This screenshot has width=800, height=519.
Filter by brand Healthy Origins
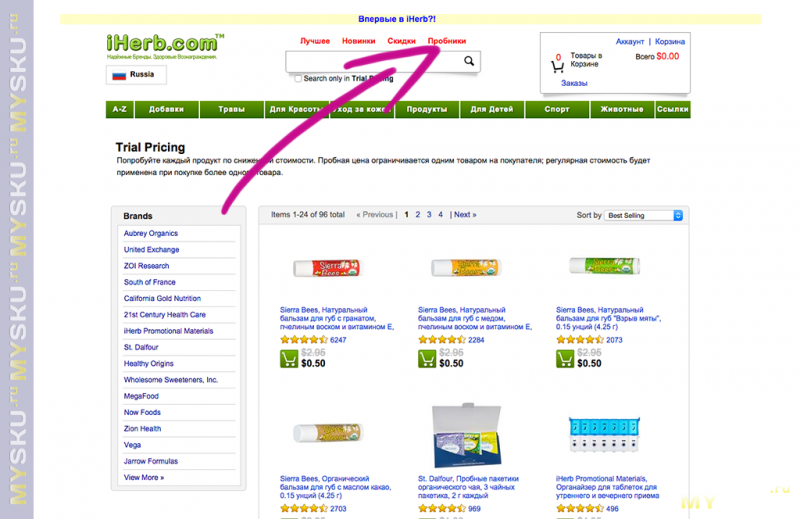[x=148, y=364]
